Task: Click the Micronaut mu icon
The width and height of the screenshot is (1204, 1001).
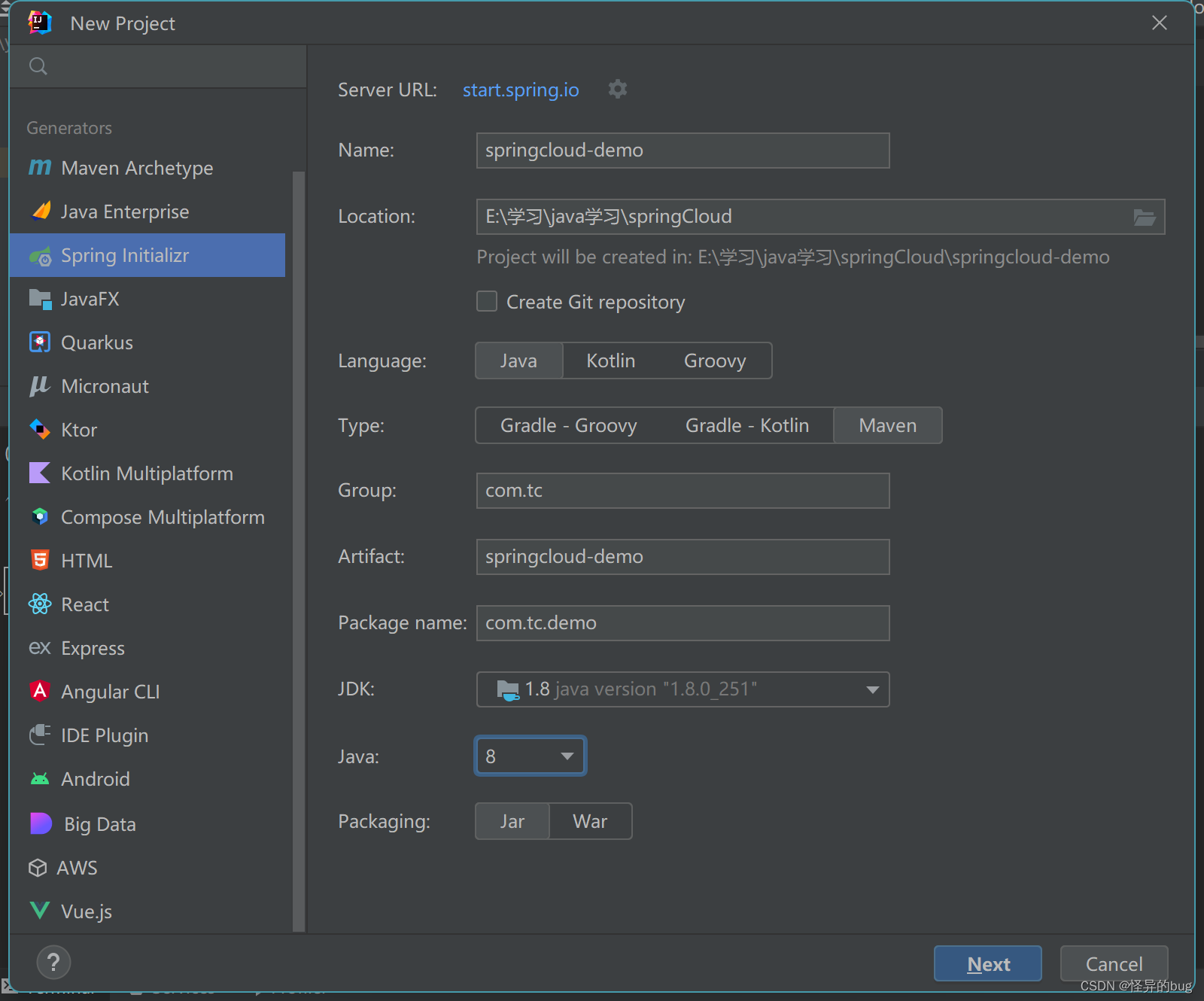Action: coord(40,386)
